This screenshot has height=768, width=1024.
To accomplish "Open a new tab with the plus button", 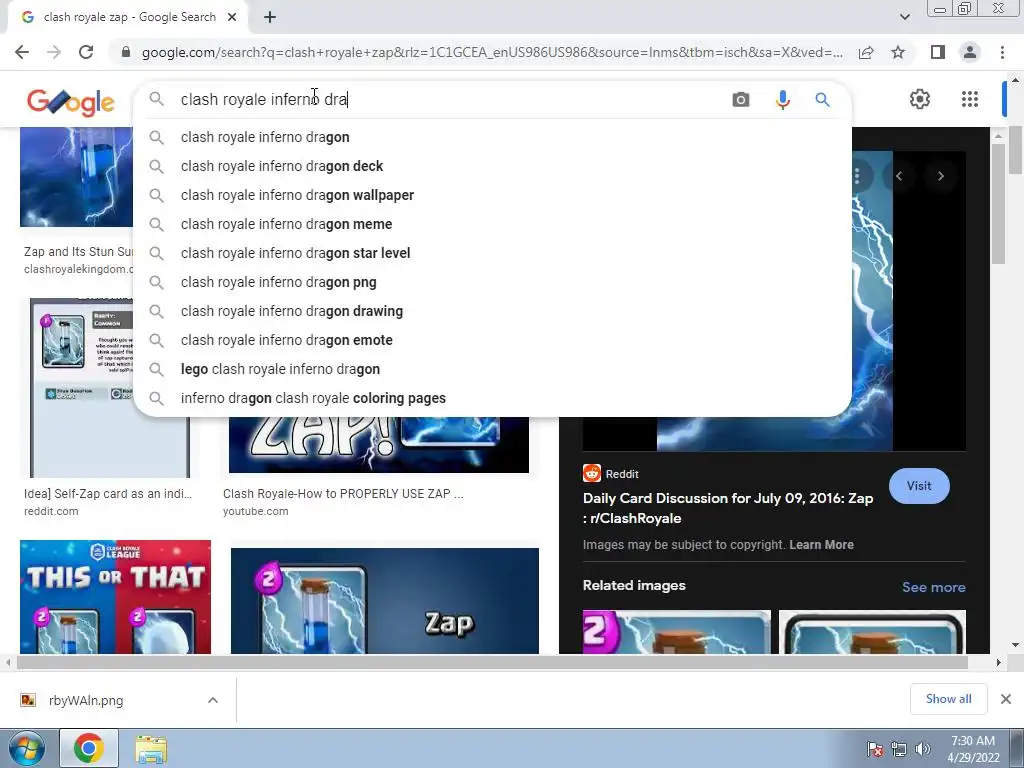I will click(x=270, y=17).
